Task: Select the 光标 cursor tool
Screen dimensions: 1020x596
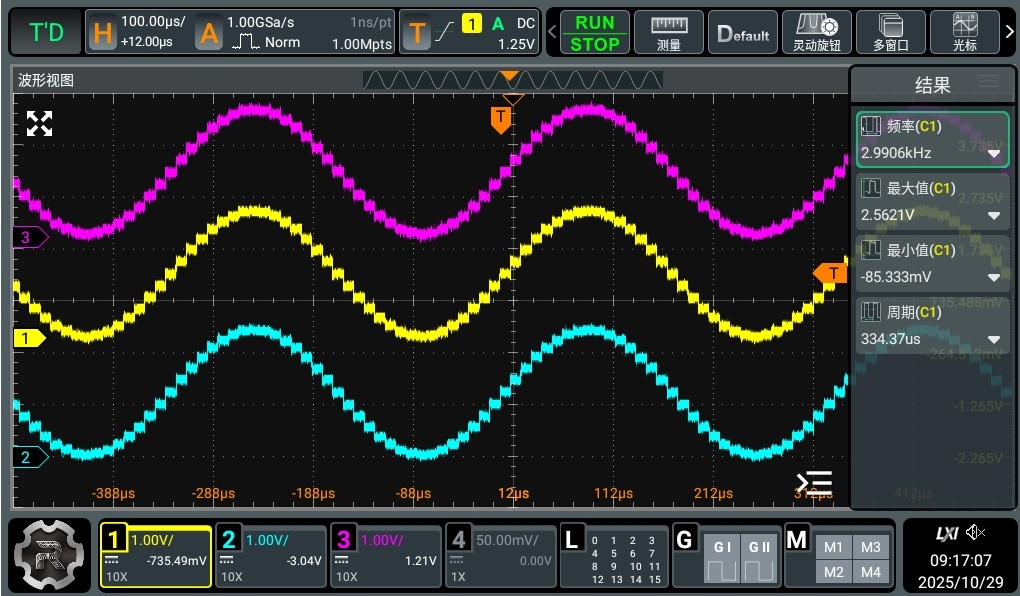Action: [x=964, y=32]
